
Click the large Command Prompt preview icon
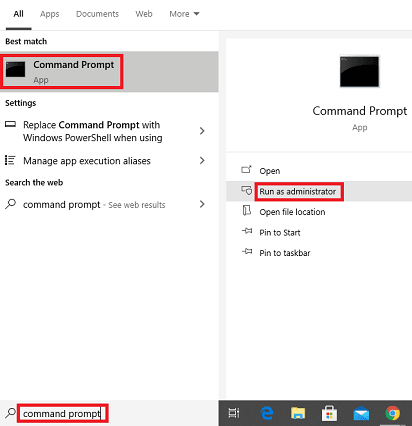(x=359, y=72)
